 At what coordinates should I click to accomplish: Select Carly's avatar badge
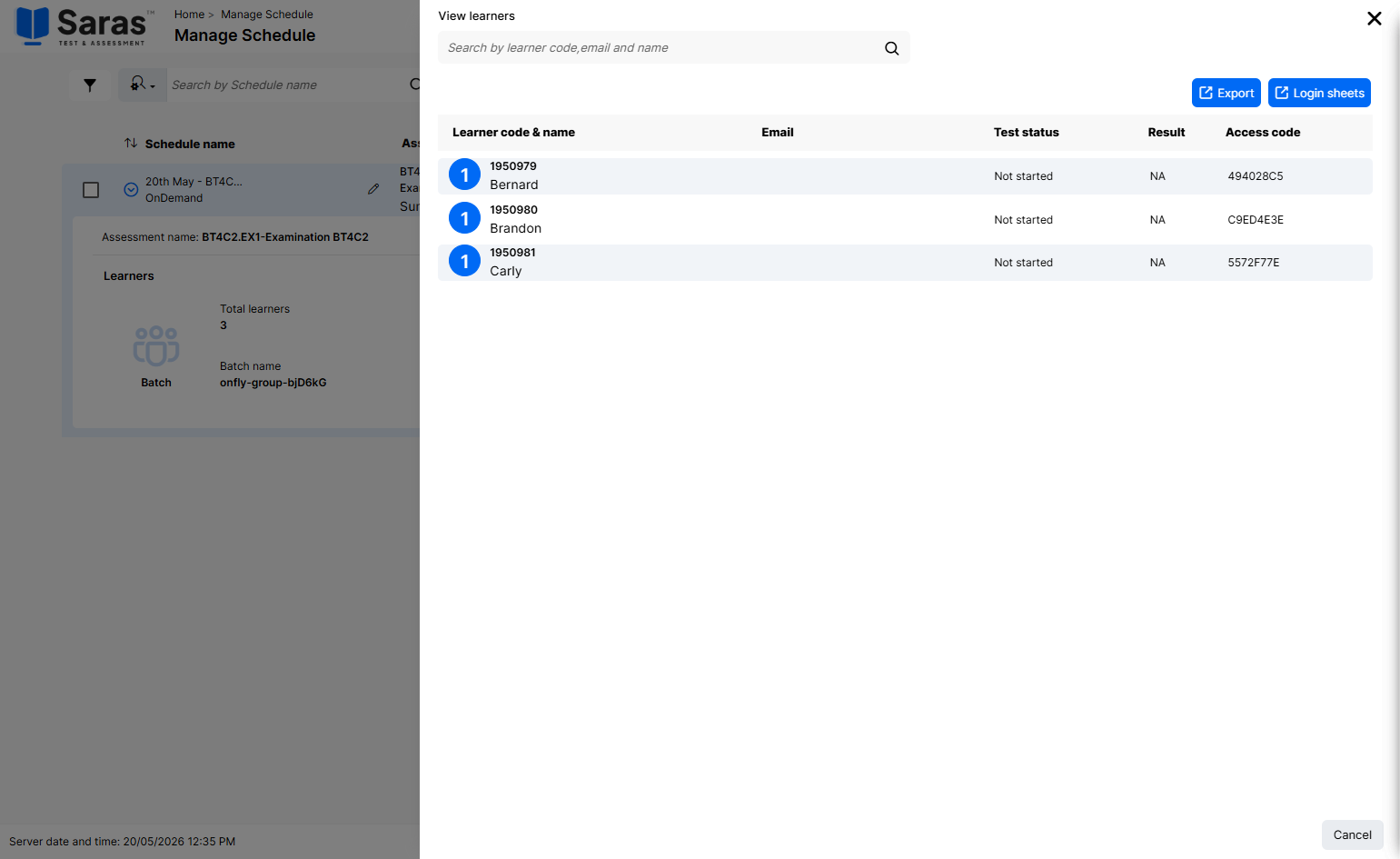(464, 261)
